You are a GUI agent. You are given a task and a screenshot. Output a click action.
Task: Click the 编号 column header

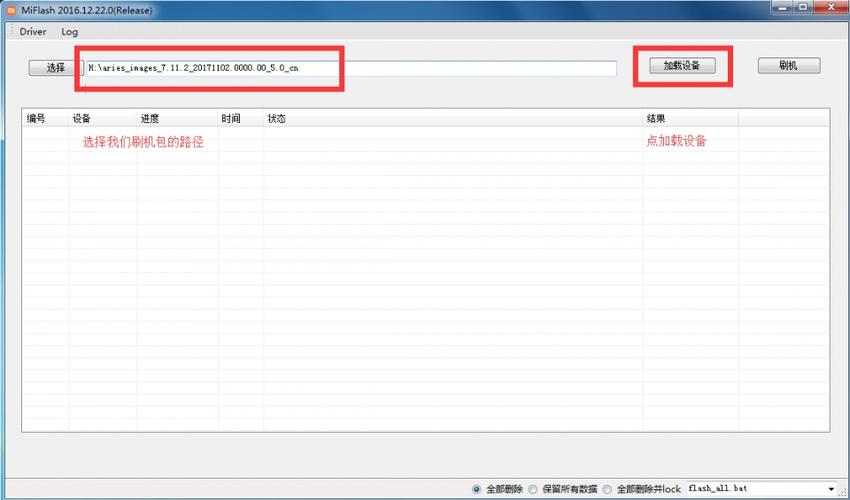[46, 118]
